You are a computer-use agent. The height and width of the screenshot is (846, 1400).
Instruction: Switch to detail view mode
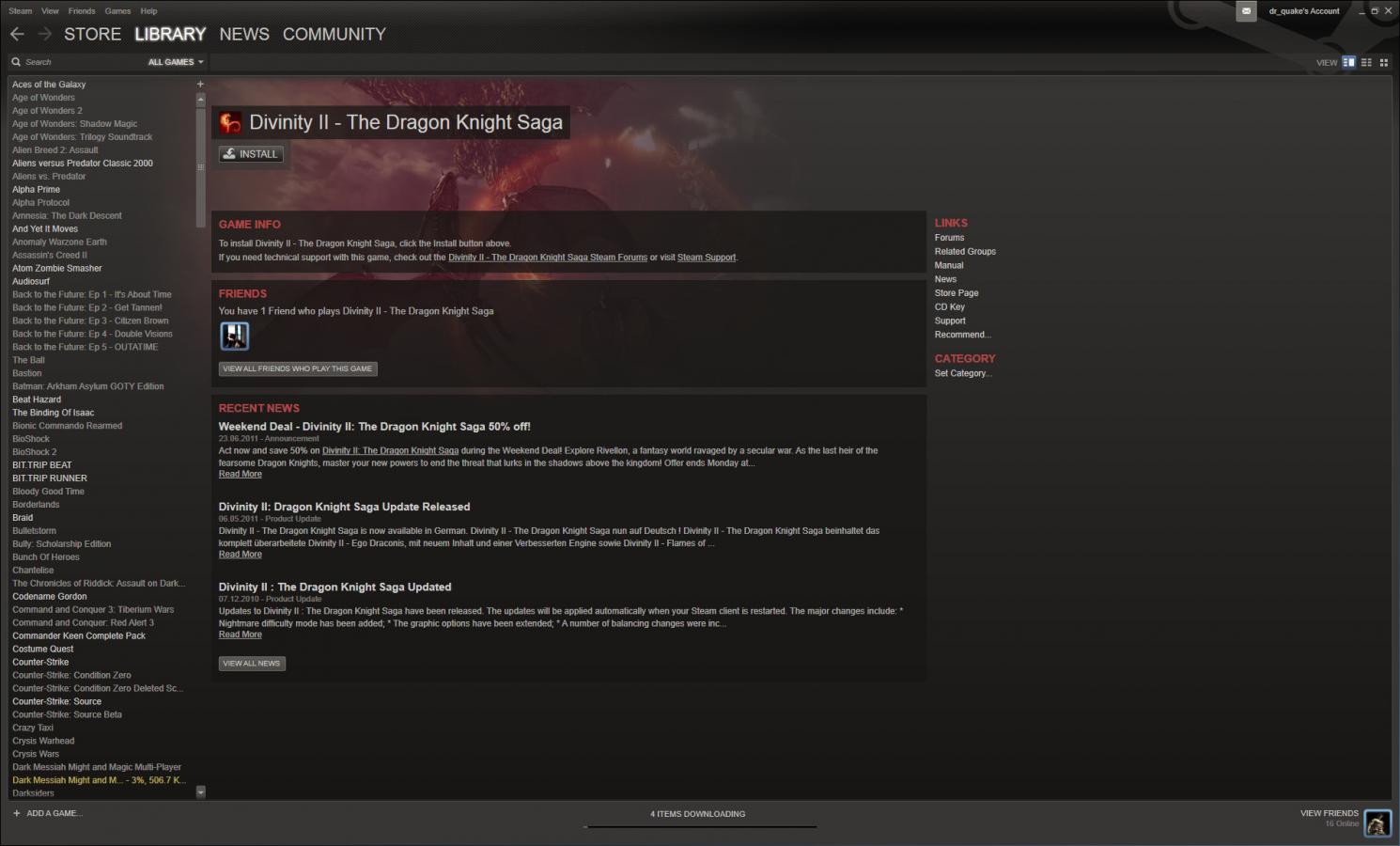click(1348, 62)
